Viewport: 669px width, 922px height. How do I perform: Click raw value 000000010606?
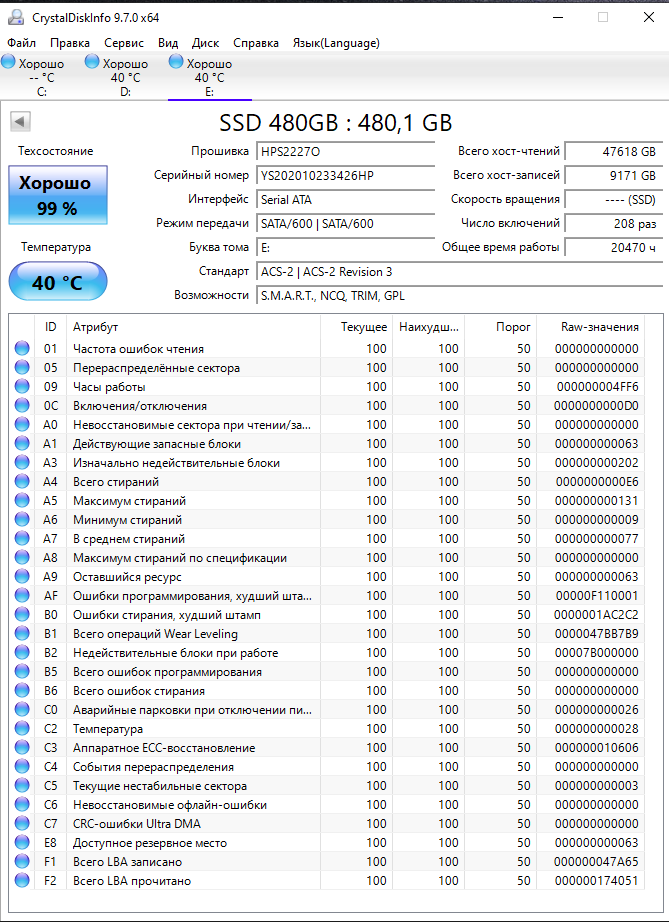point(597,747)
